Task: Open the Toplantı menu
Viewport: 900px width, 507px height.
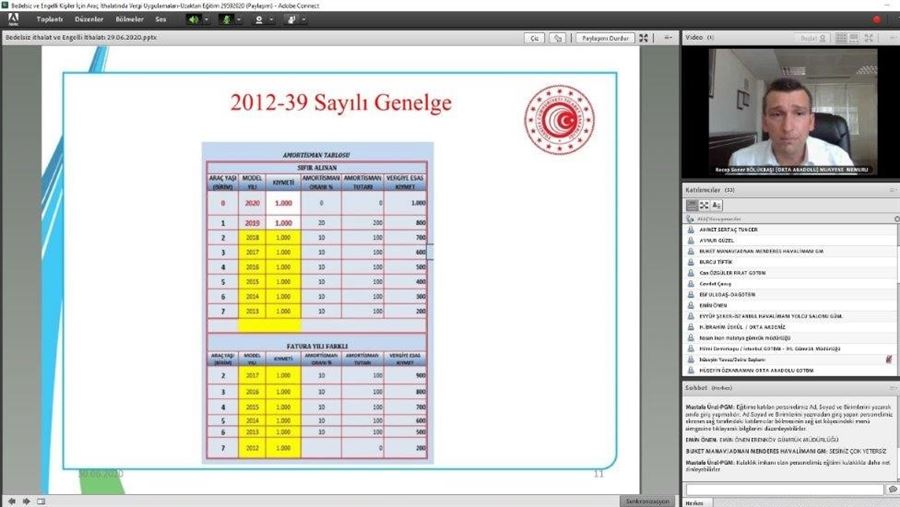Action: (x=50, y=19)
